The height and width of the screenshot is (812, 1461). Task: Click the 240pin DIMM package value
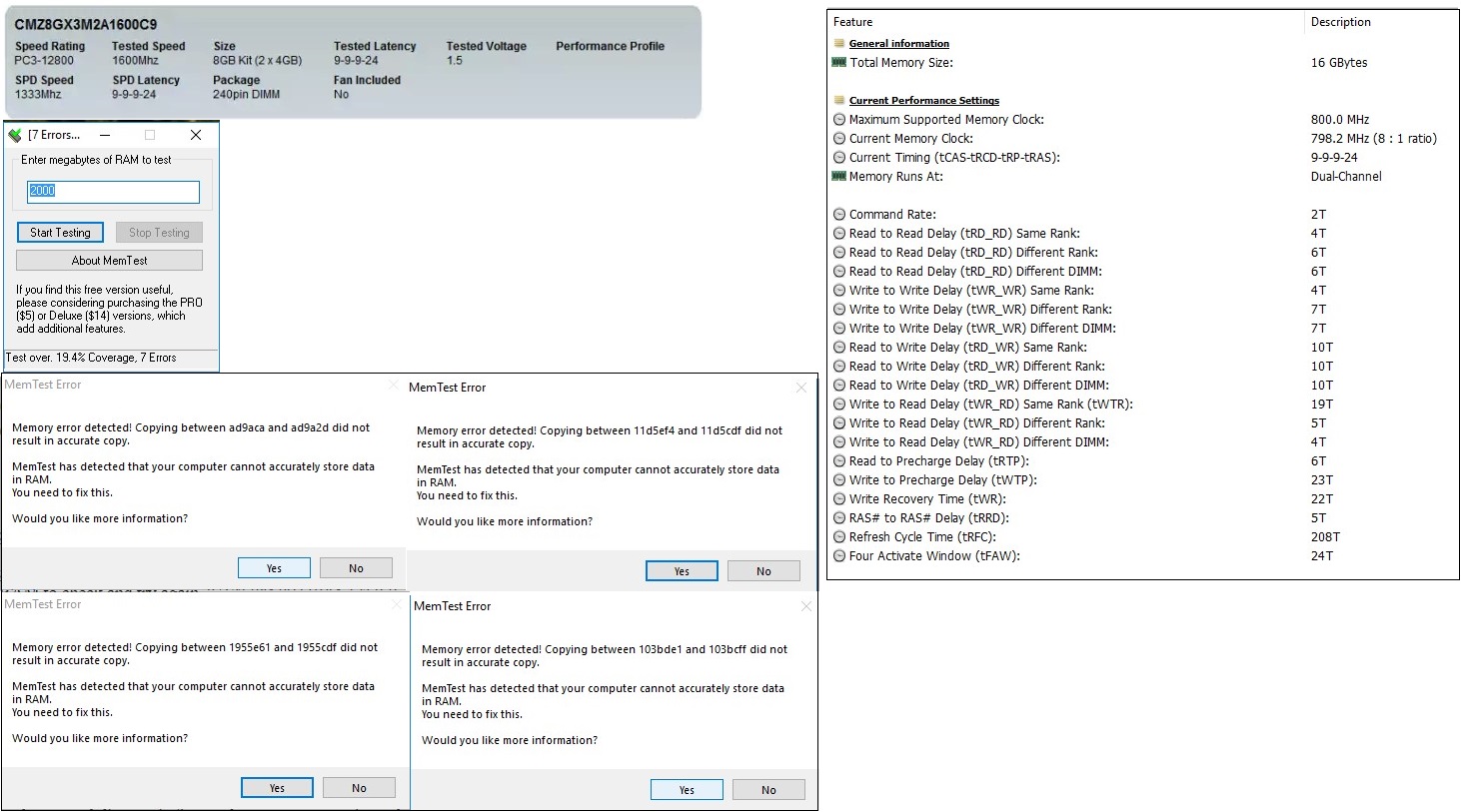246,94
